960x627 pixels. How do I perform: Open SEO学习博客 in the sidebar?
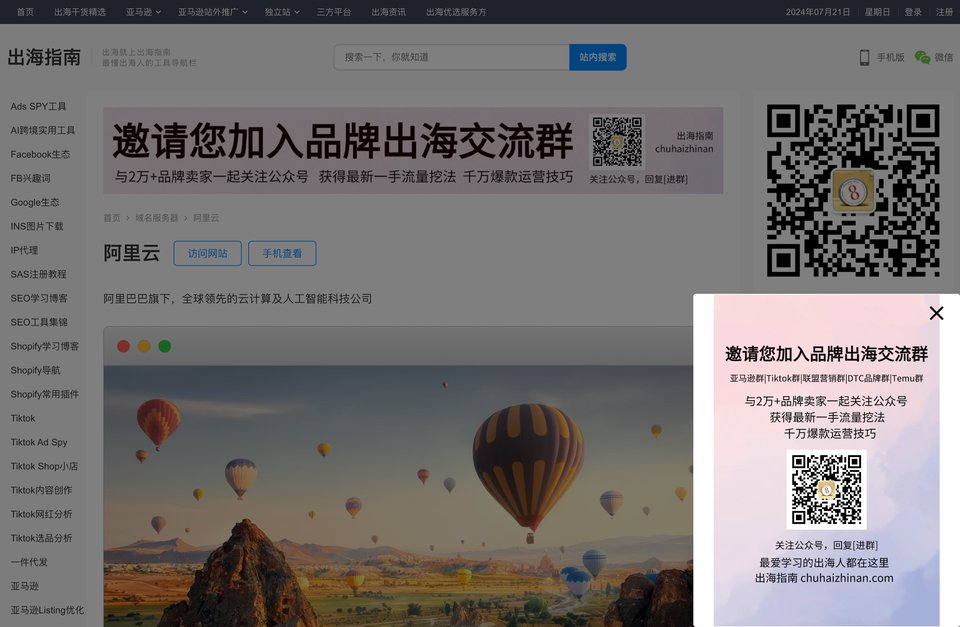point(39,298)
